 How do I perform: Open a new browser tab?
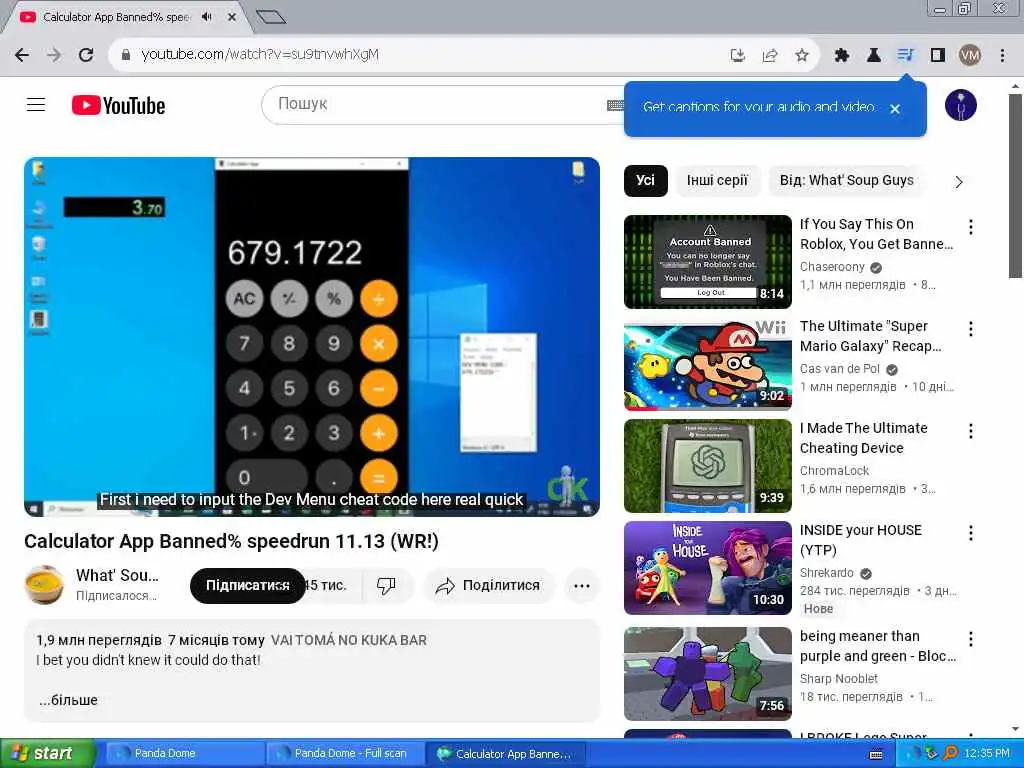pyautogui.click(x=271, y=17)
